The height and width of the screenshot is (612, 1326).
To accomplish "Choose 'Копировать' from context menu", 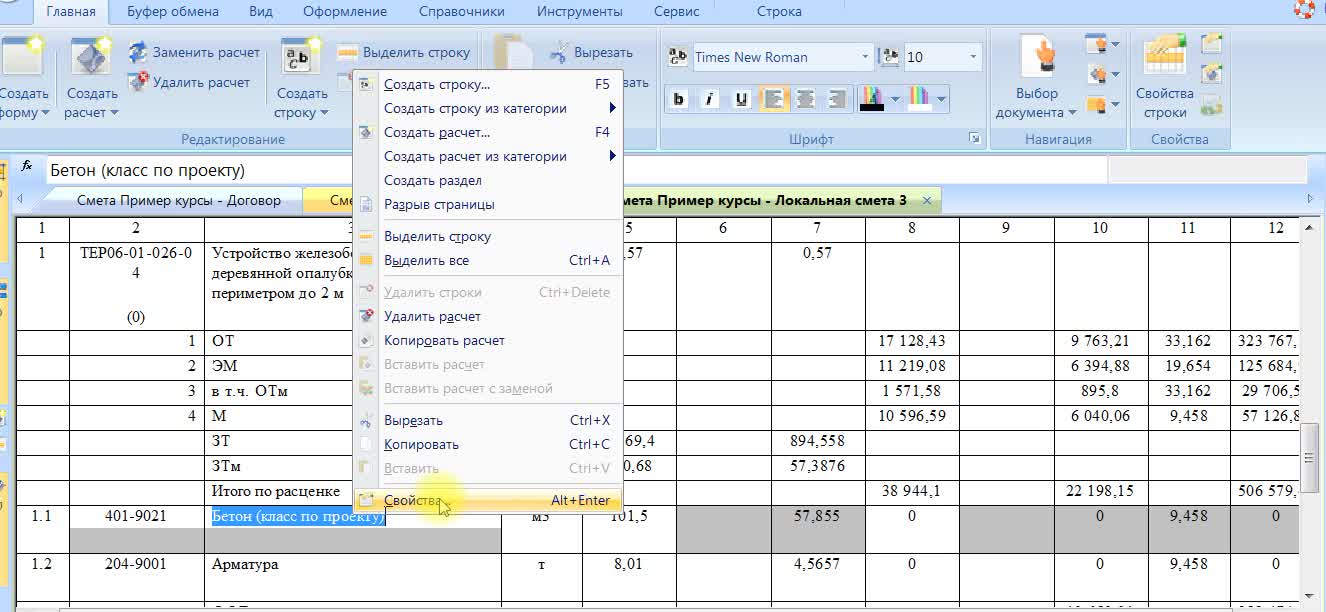I will point(487,444).
